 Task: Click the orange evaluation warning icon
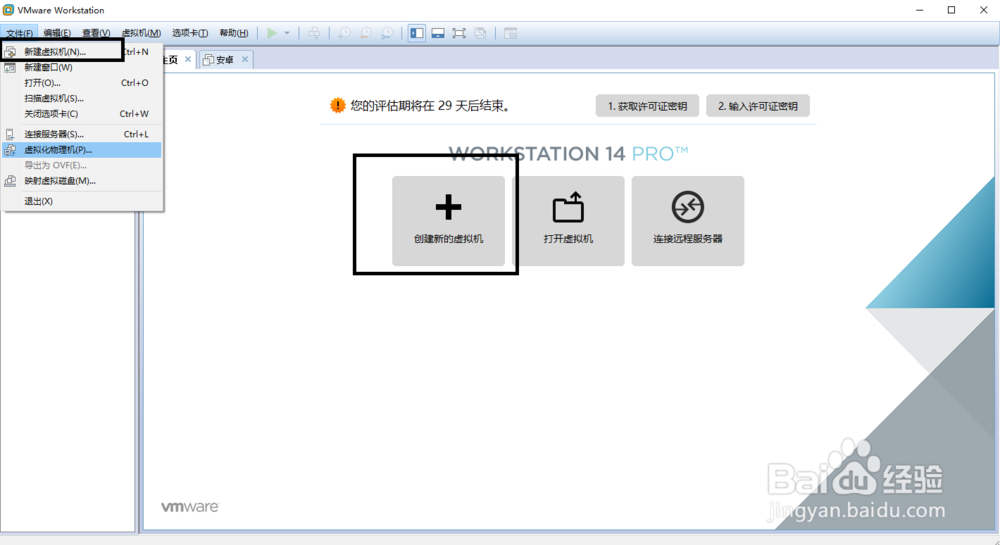click(337, 105)
